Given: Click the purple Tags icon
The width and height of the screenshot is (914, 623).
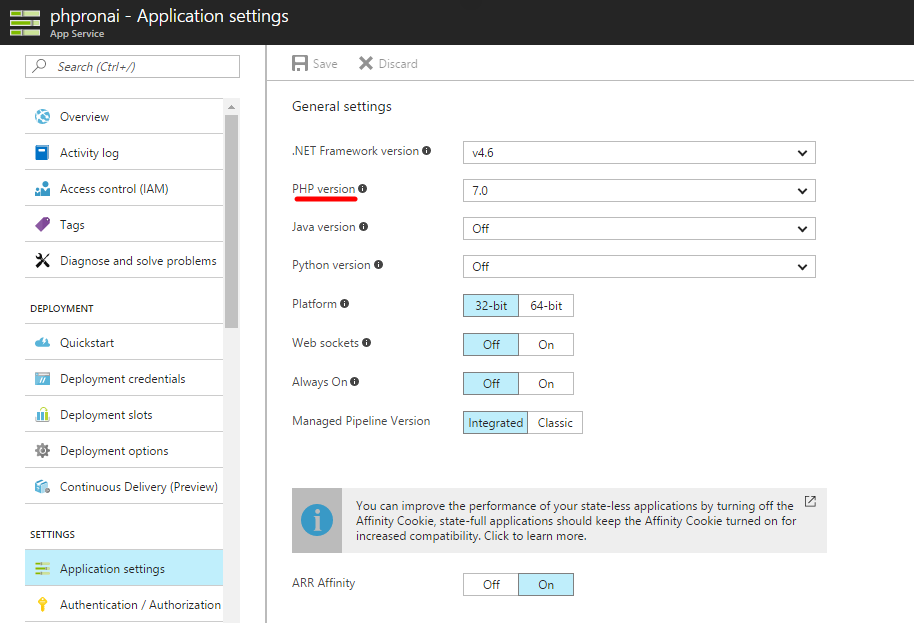Looking at the screenshot, I should tap(43, 224).
